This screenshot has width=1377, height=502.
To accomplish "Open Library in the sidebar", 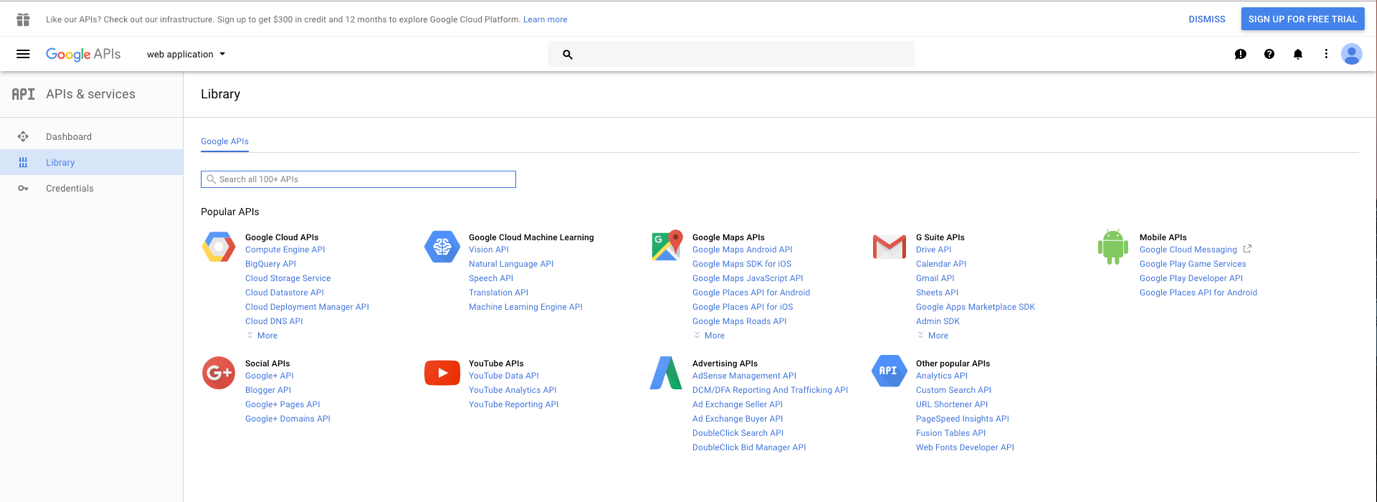I will point(91,162).
